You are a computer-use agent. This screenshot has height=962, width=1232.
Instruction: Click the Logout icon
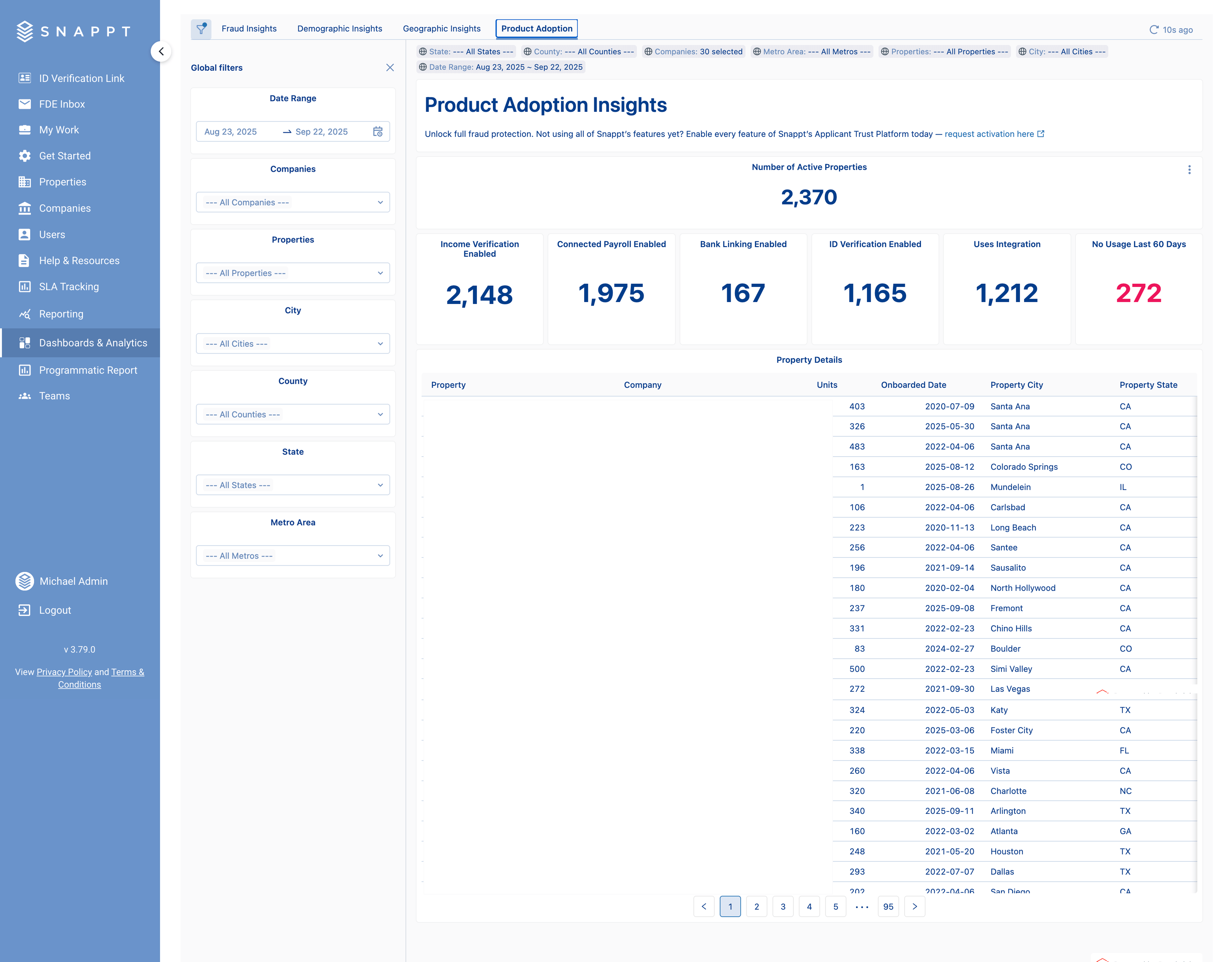point(24,610)
